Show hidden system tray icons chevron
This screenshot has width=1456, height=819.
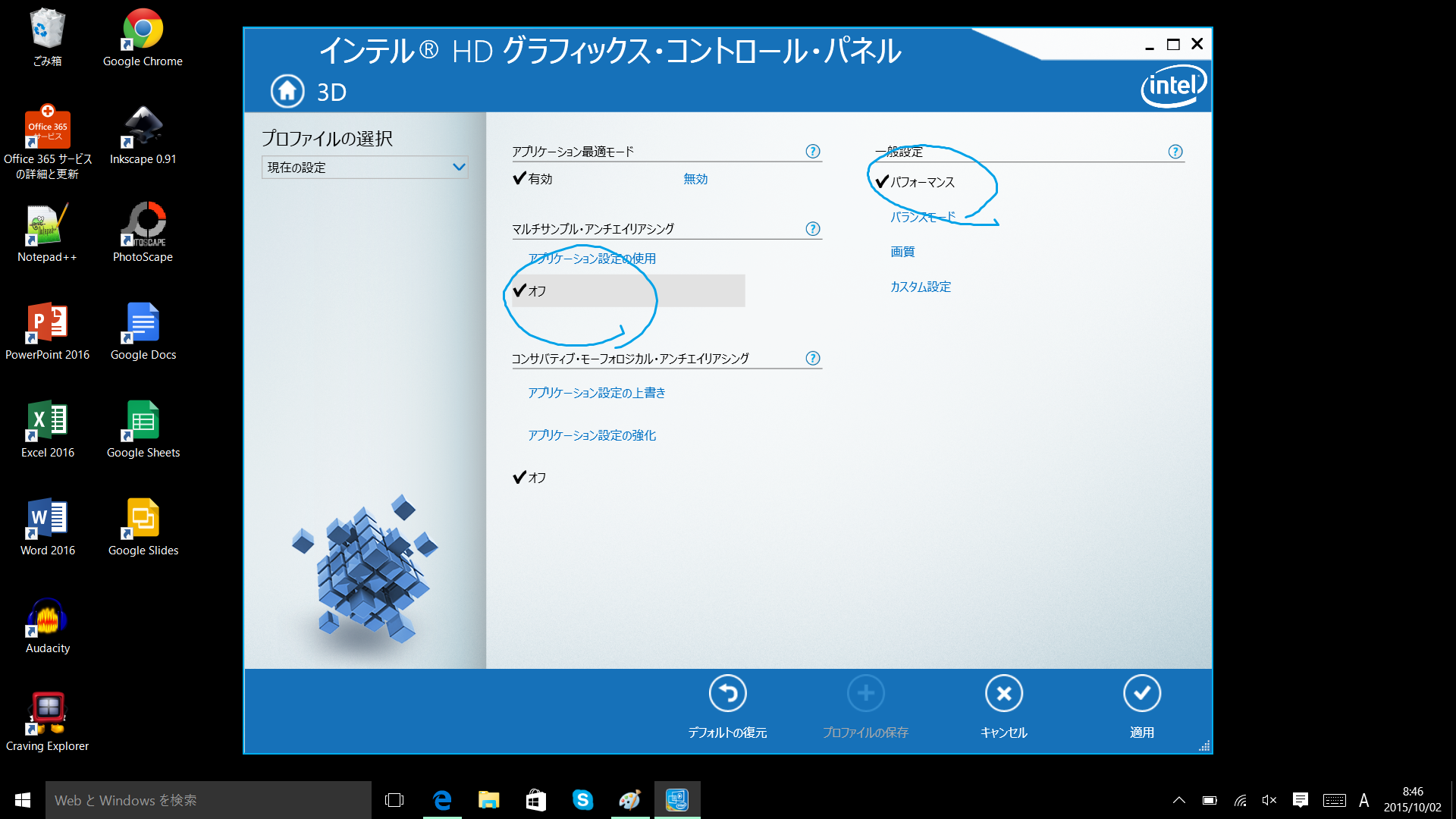pyautogui.click(x=1178, y=800)
